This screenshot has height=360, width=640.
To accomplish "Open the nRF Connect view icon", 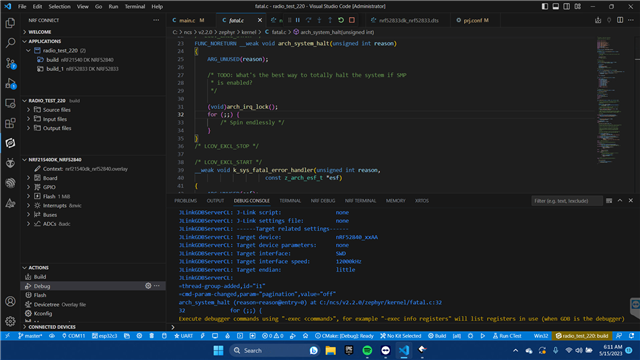I will click(10, 143).
